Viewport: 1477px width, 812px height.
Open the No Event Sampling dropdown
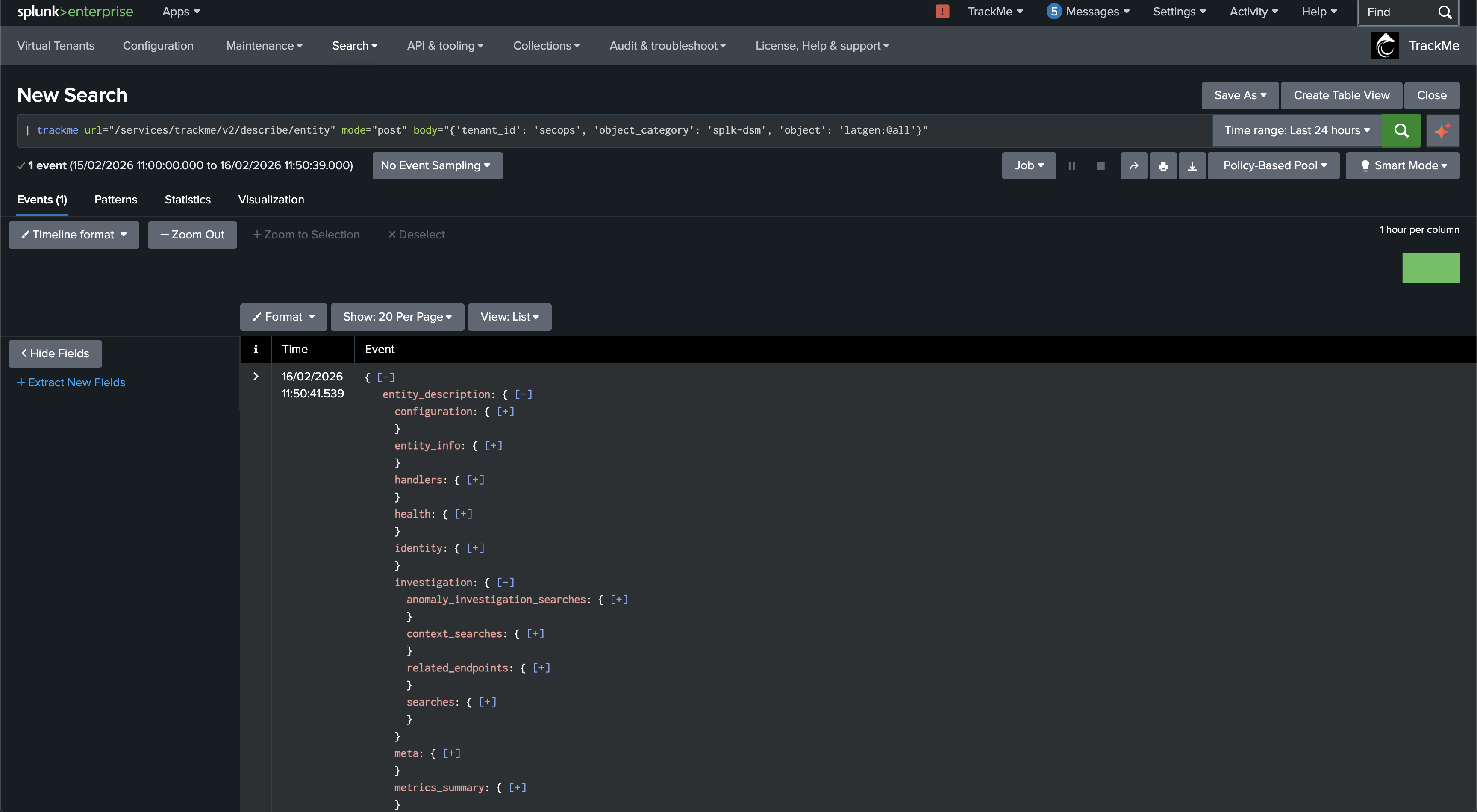coord(438,166)
